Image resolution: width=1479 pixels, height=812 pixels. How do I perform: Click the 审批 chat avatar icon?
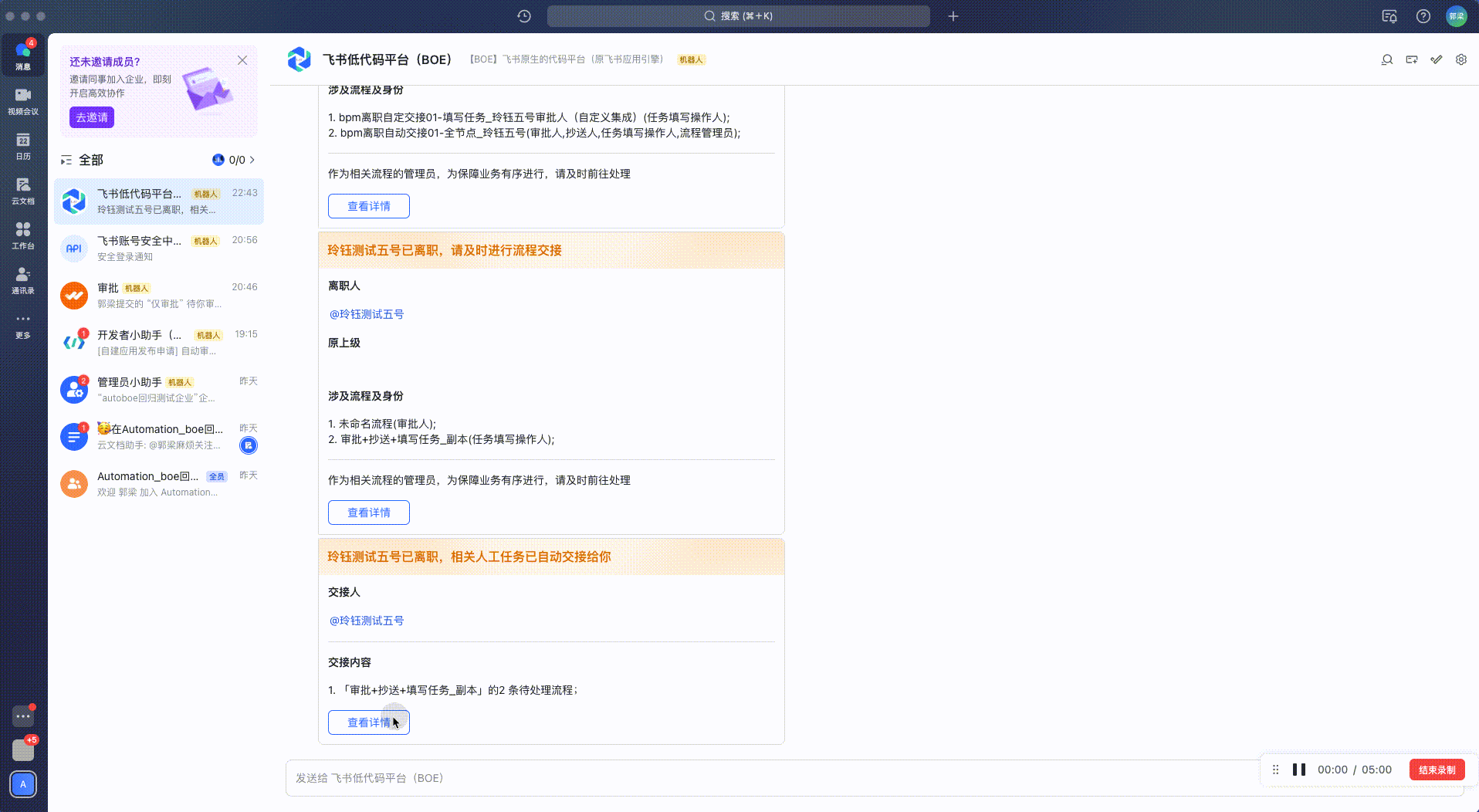pos(74,296)
